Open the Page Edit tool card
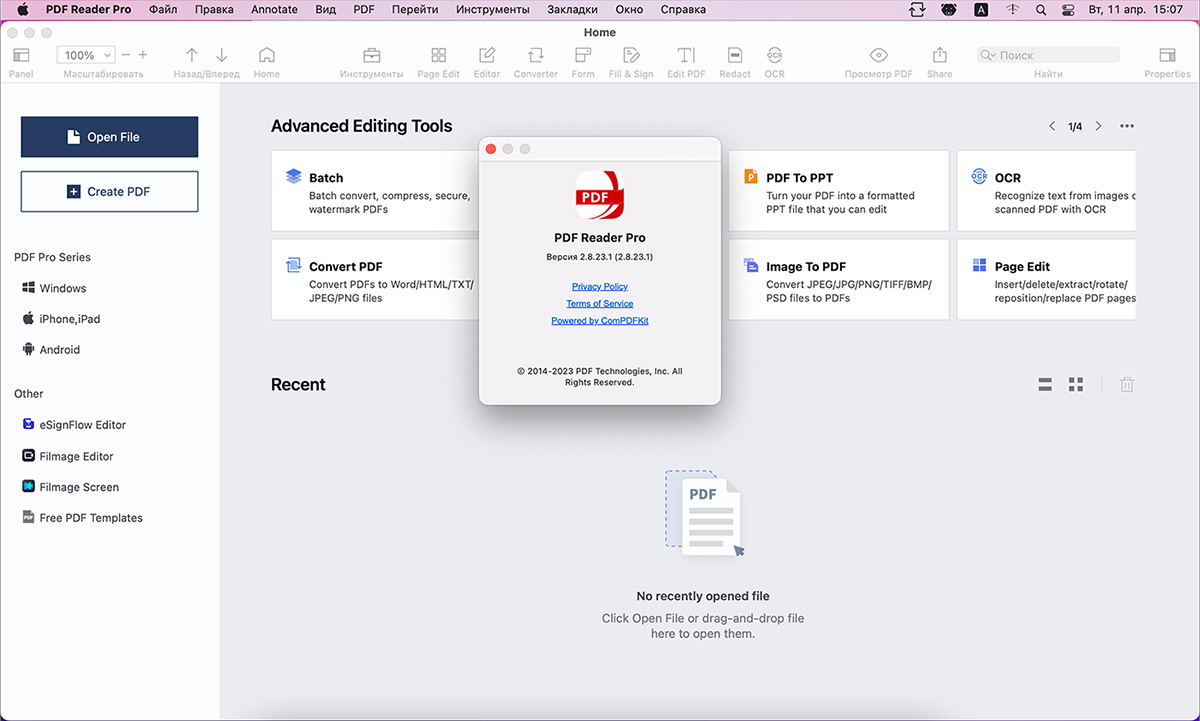 click(x=1046, y=279)
